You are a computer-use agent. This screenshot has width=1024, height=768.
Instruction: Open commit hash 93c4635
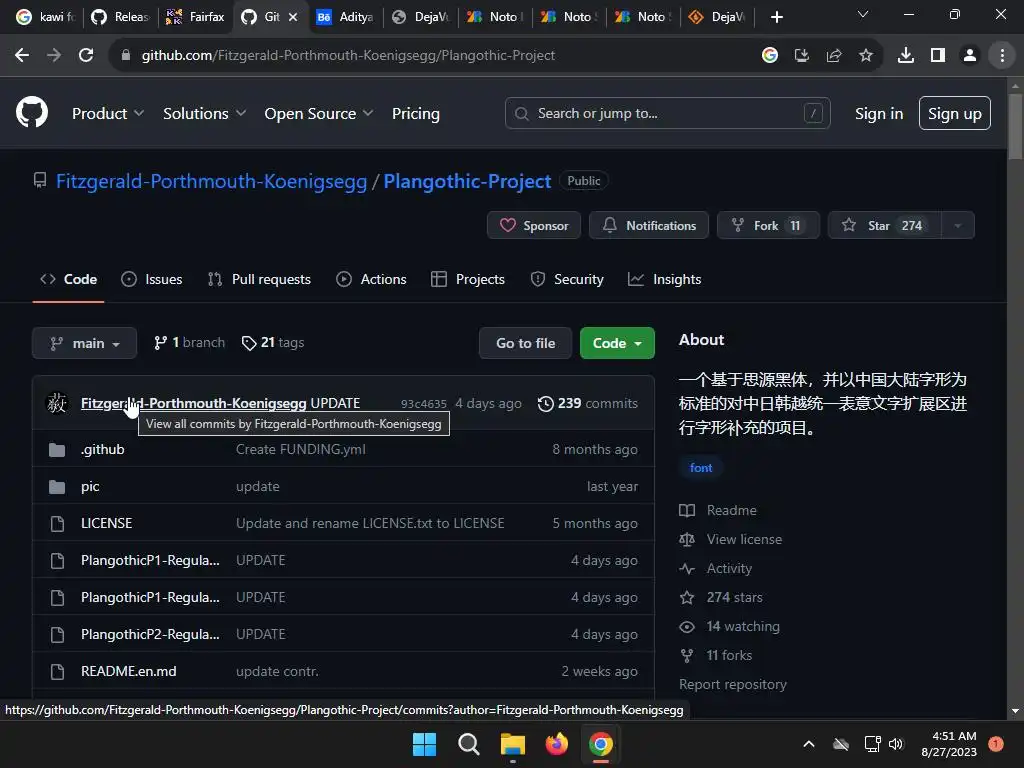tap(424, 404)
